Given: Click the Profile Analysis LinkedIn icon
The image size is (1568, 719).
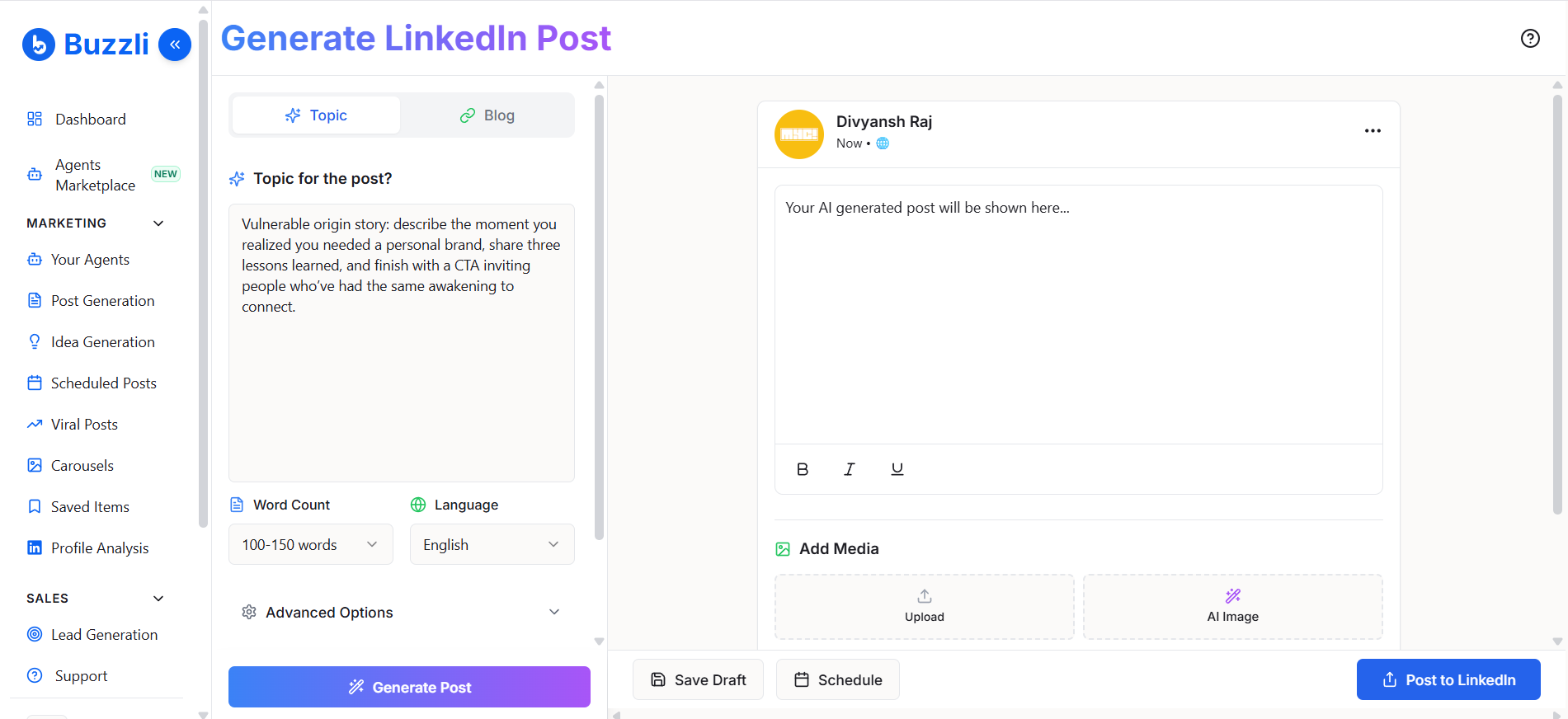Looking at the screenshot, I should point(35,547).
